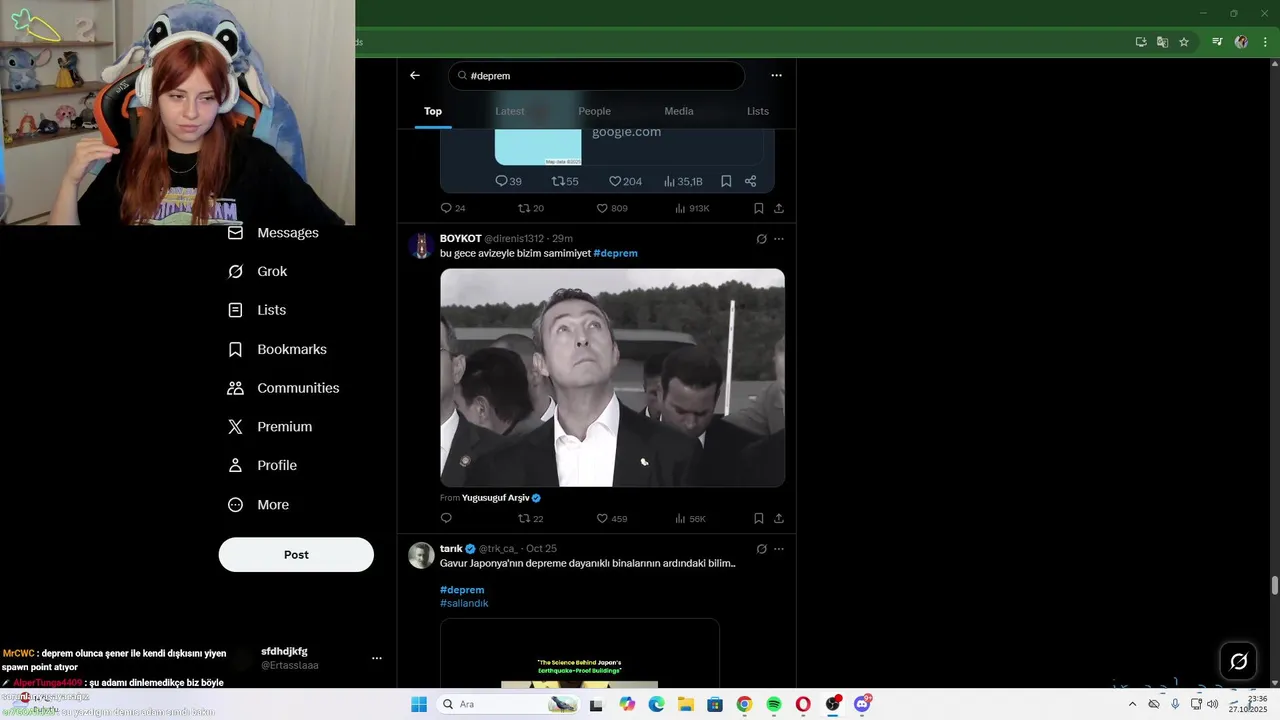Like the quoted tweet with 204 likes
This screenshot has width=1280, height=720.
click(x=626, y=181)
